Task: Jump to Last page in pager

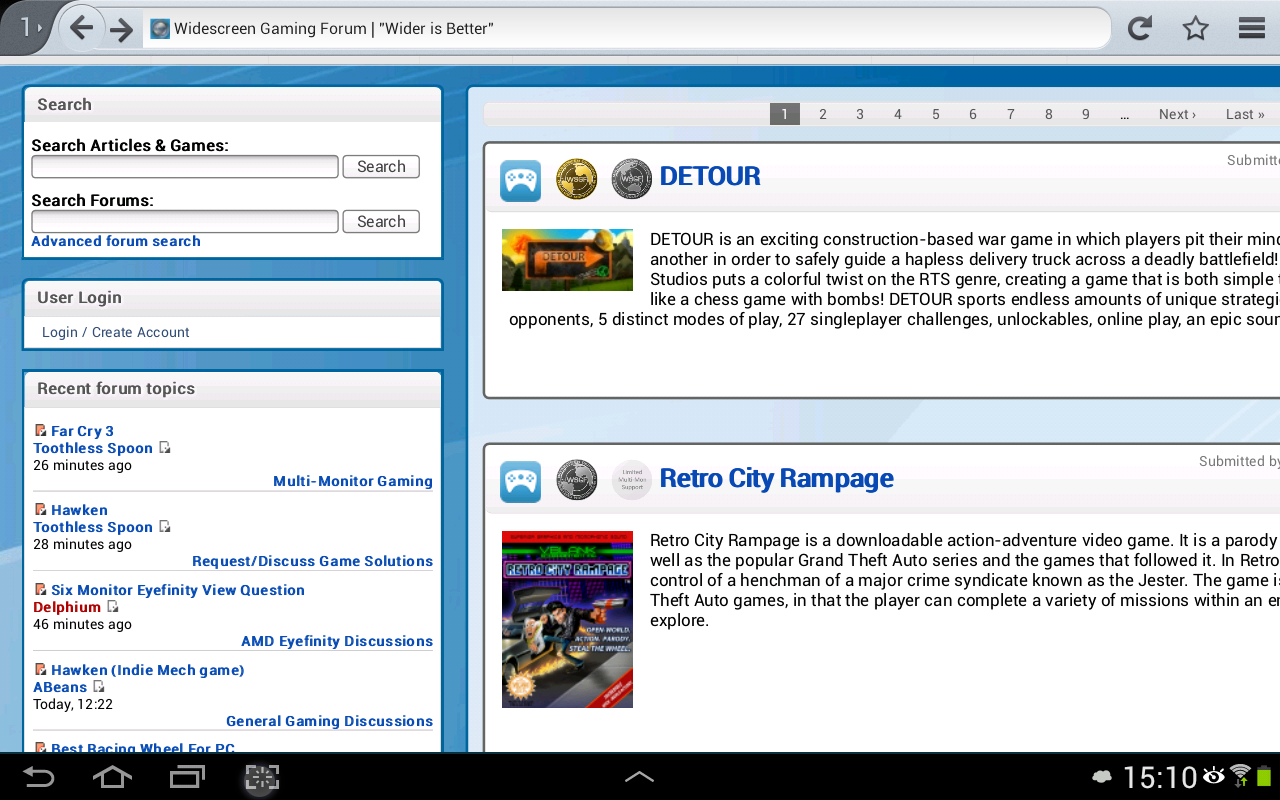Action: [x=1245, y=114]
